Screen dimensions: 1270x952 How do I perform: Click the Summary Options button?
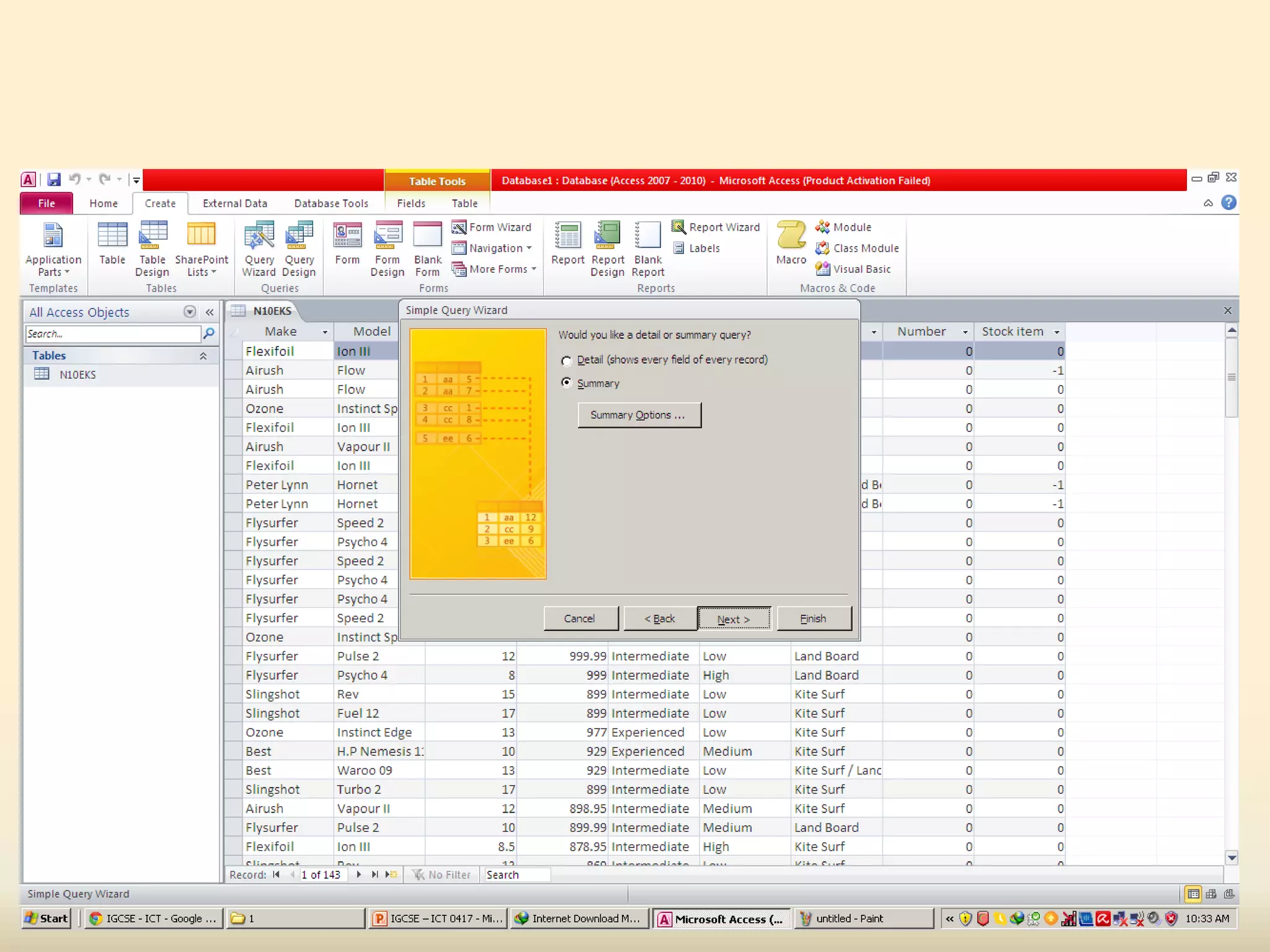639,415
